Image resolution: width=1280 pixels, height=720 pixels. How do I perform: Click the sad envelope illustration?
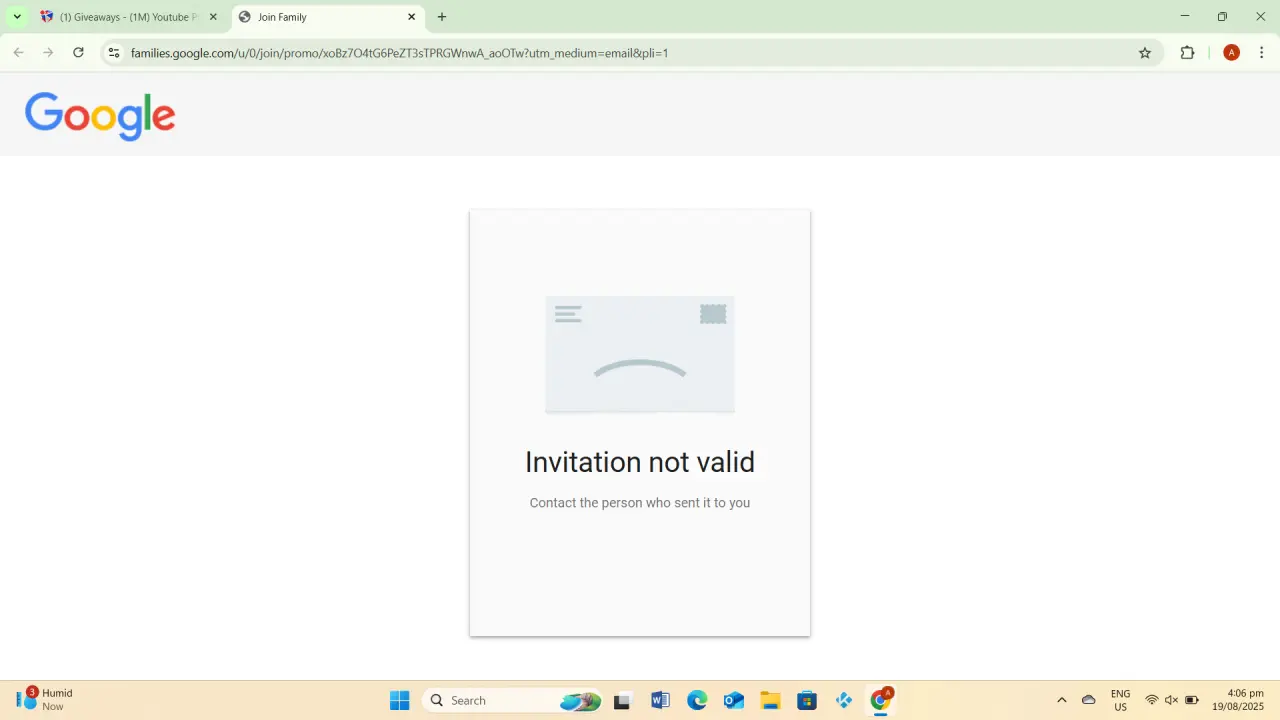point(640,354)
